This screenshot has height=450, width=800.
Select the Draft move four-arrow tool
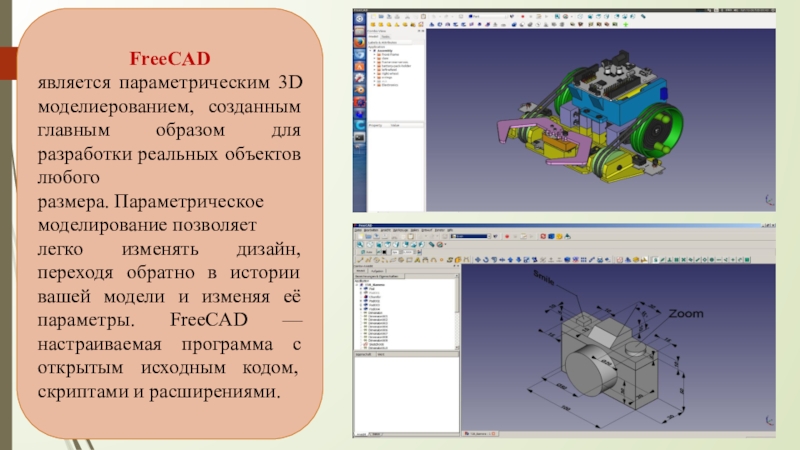(x=478, y=260)
